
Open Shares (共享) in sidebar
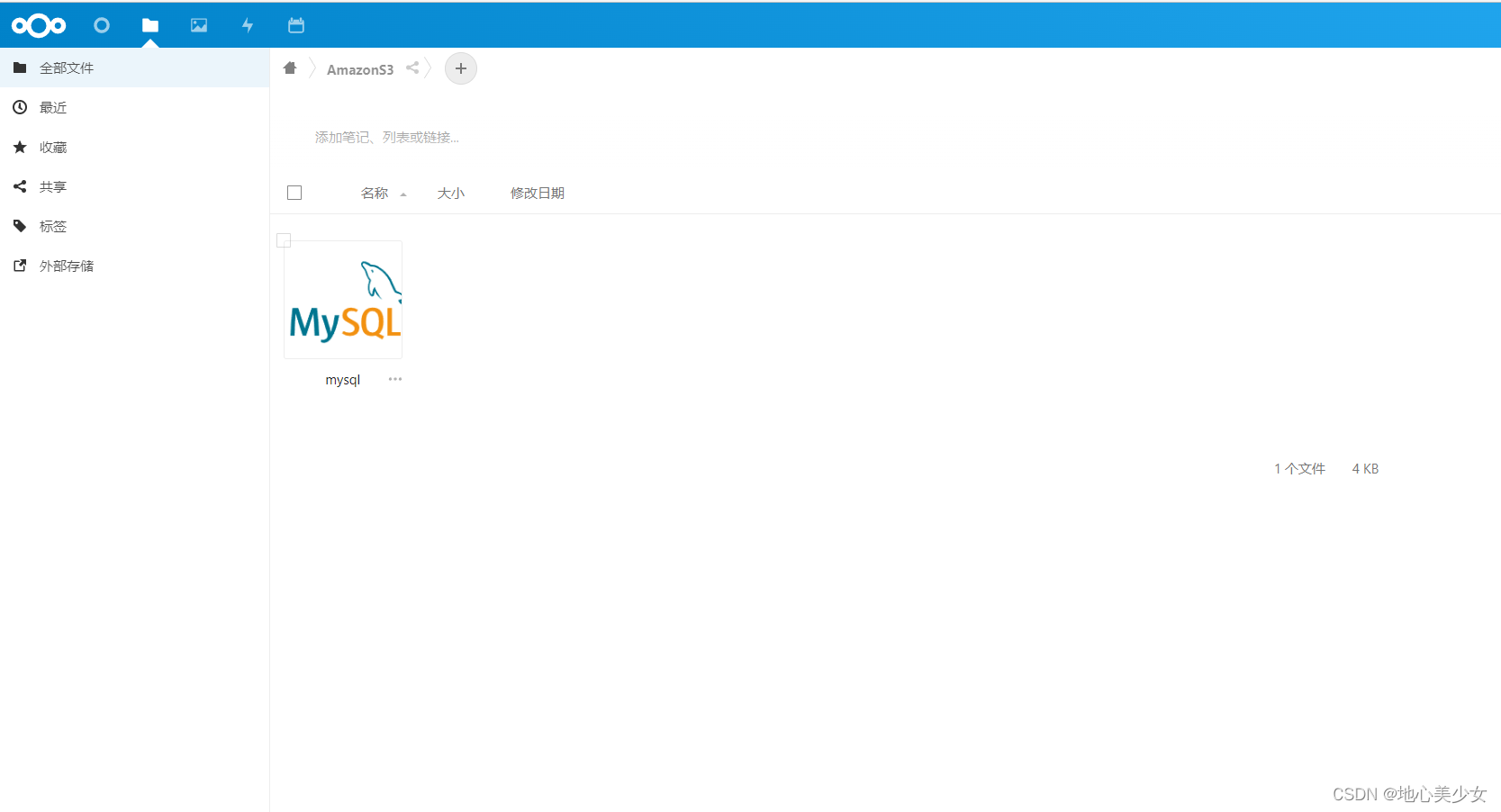point(134,186)
